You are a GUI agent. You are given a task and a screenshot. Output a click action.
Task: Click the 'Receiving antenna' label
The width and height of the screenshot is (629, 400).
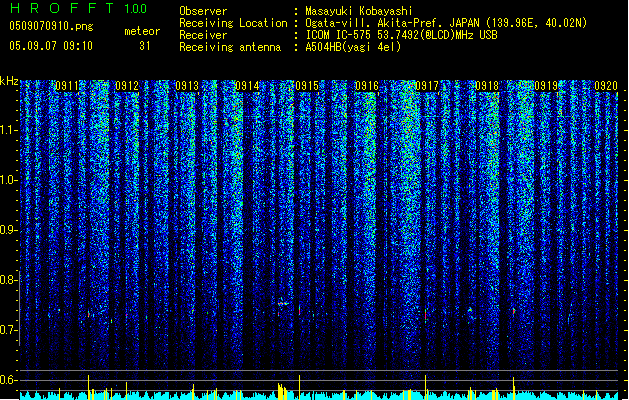230,47
